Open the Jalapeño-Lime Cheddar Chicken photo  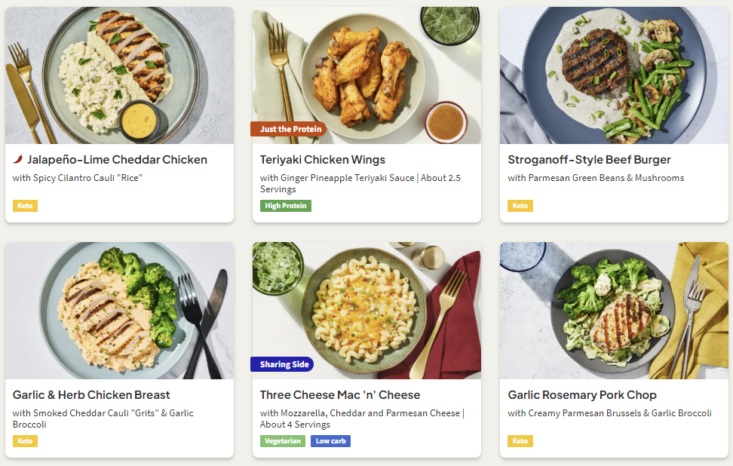click(x=119, y=75)
